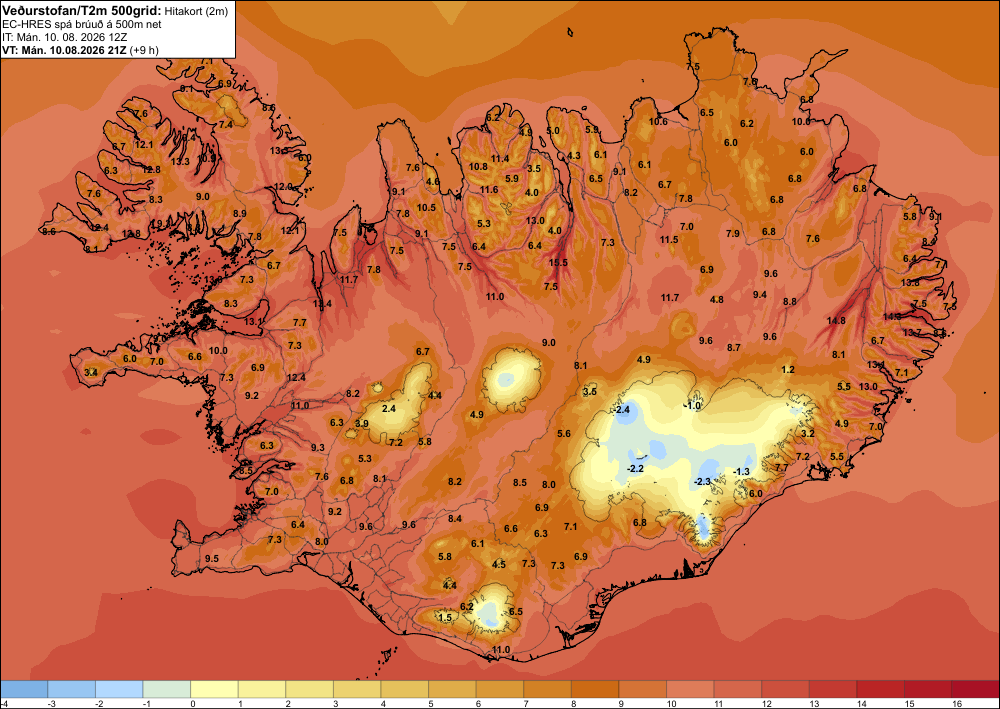Click the 'Hitakort (2m)' label in the header
The image size is (1000, 709).
click(198, 10)
